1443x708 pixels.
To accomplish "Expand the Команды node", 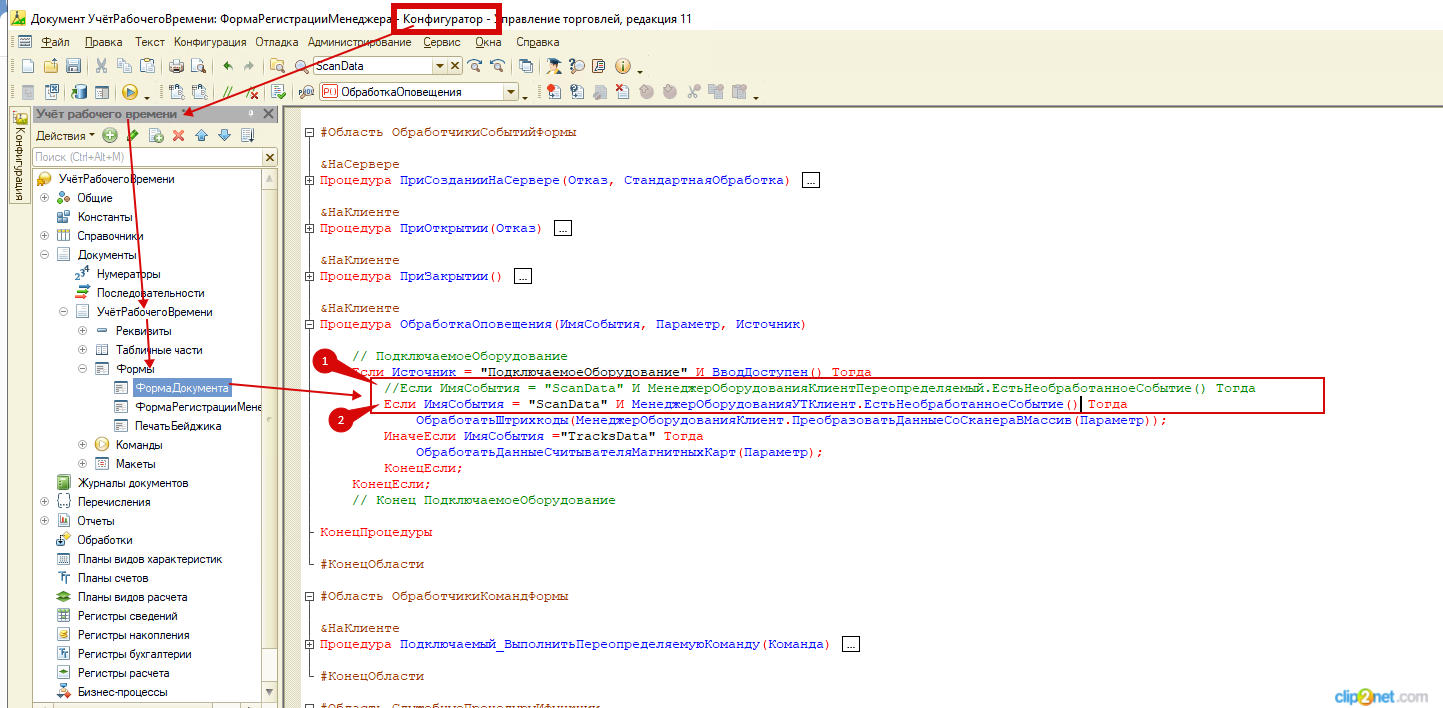I will pyautogui.click(x=82, y=445).
